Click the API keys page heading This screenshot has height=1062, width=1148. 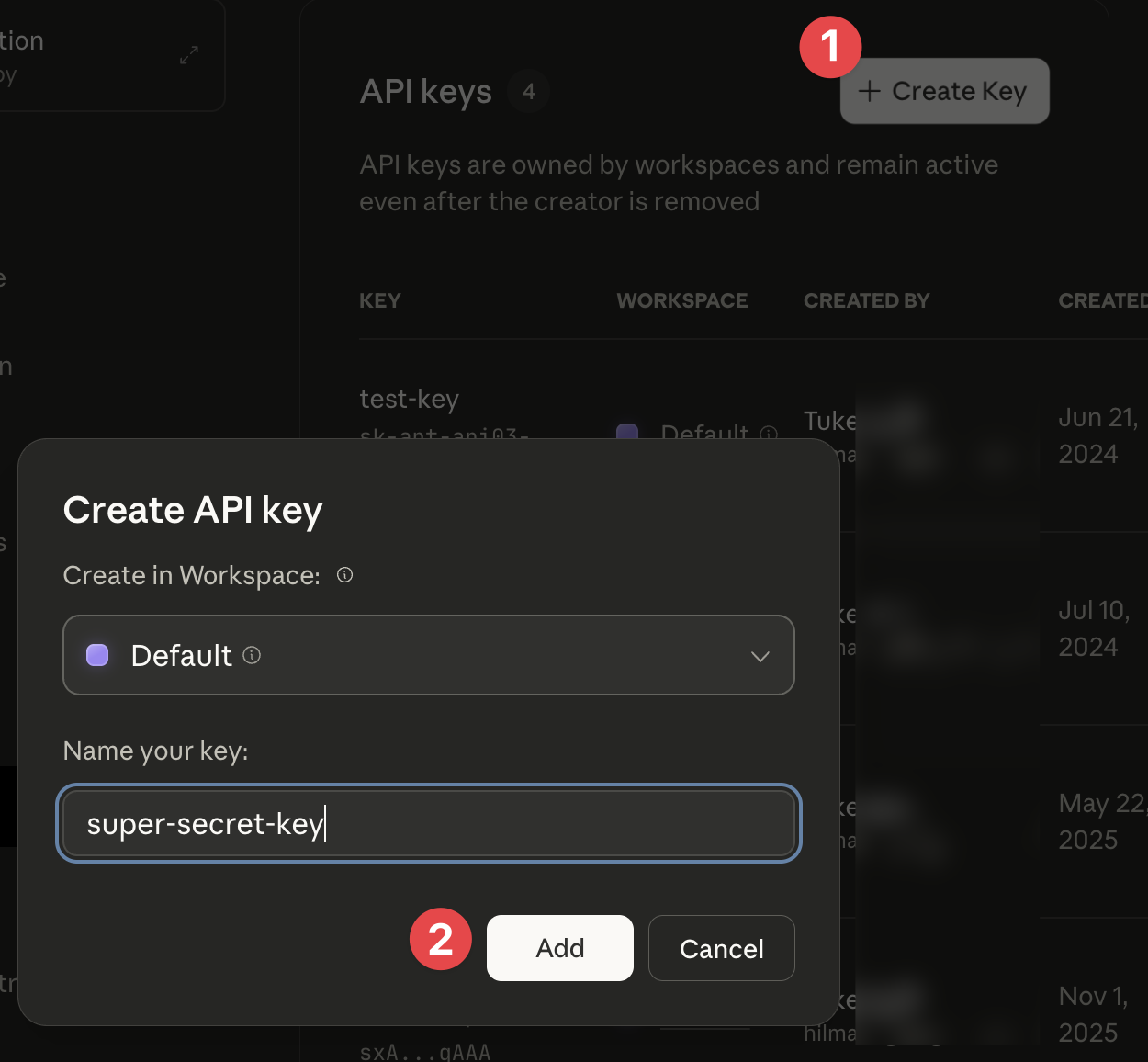[426, 92]
